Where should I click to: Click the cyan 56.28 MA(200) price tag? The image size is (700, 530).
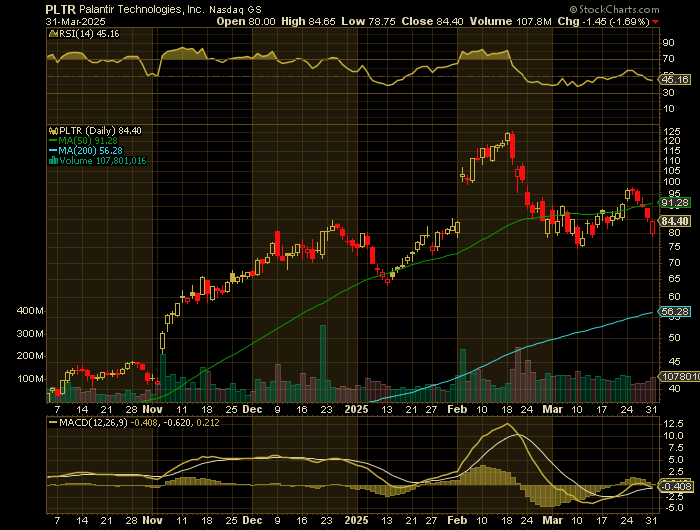(675, 311)
